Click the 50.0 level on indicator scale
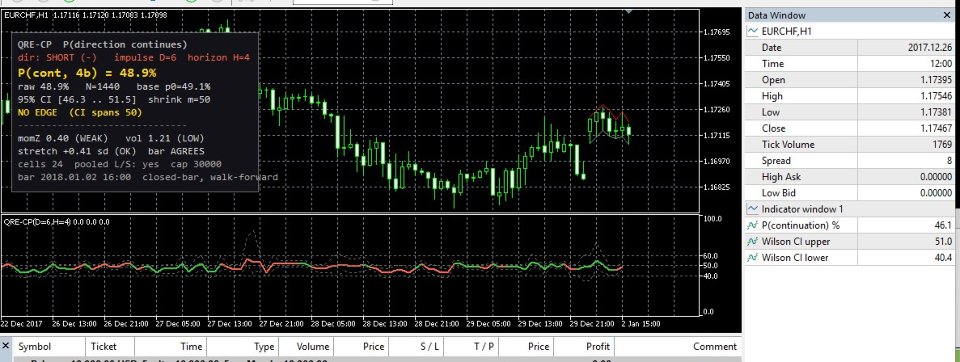The height and width of the screenshot is (362, 960). (x=712, y=266)
